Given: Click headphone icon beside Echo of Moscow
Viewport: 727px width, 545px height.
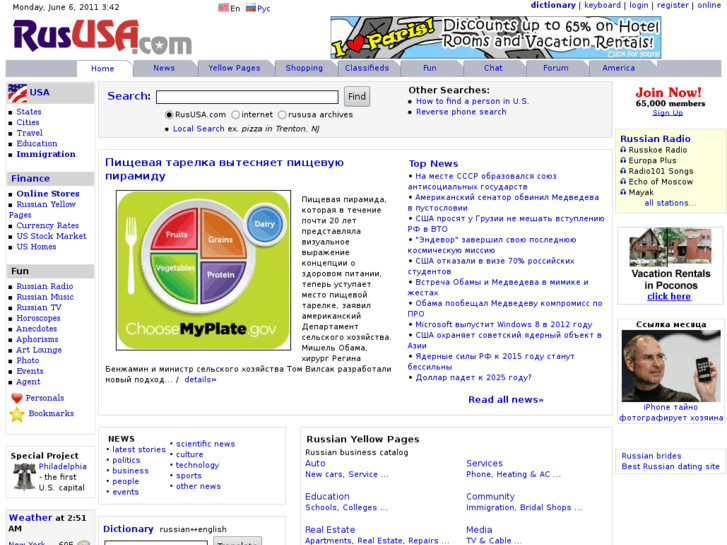Looking at the screenshot, I should [x=623, y=182].
